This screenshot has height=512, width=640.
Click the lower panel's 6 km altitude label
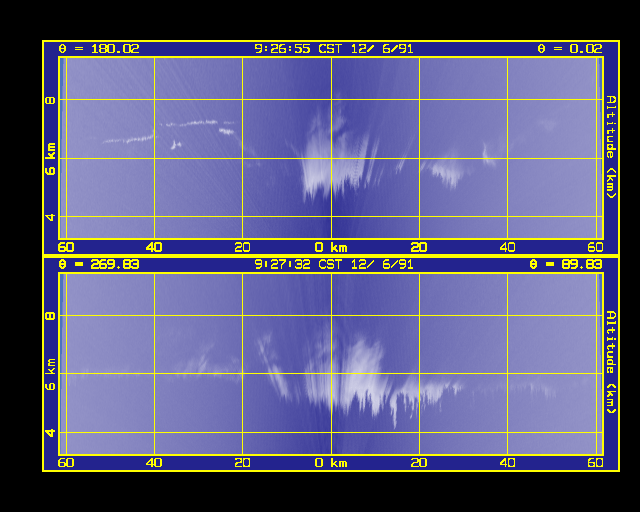(50, 374)
